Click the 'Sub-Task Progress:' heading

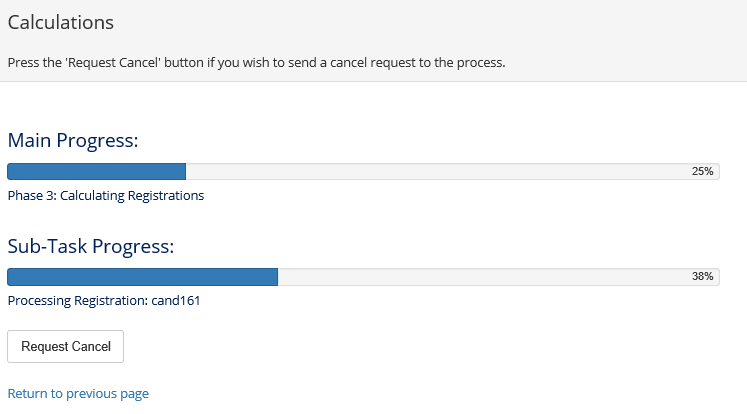[x=91, y=246]
